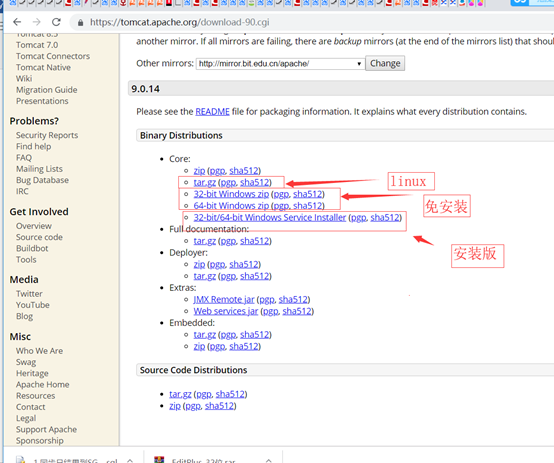The image size is (554, 463).
Task: Open Tomcat 7.0 in the sidebar
Action: 37,45
